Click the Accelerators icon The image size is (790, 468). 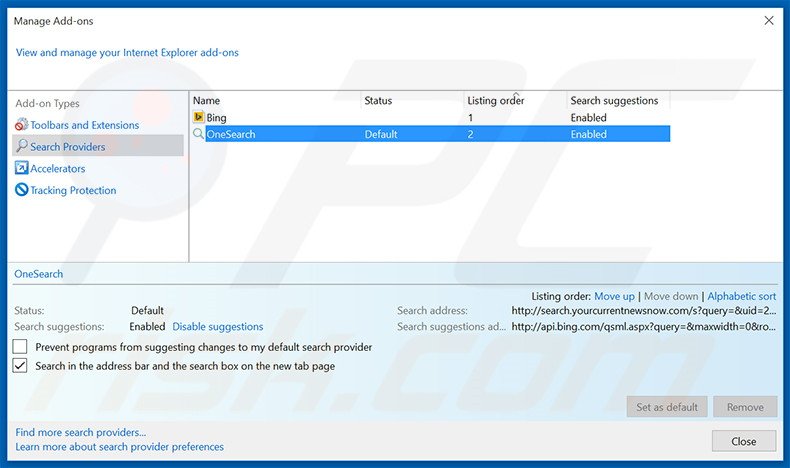pyautogui.click(x=21, y=168)
